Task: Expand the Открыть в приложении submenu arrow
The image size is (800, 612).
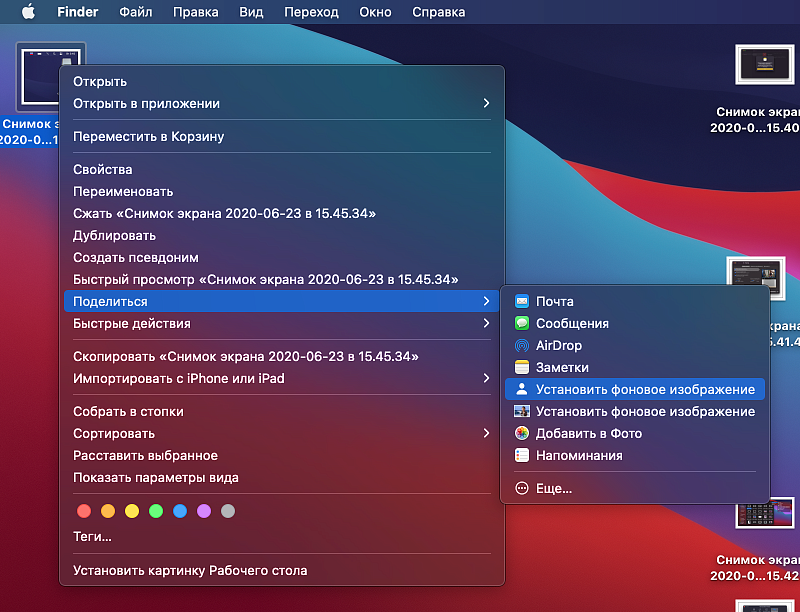Action: [486, 103]
